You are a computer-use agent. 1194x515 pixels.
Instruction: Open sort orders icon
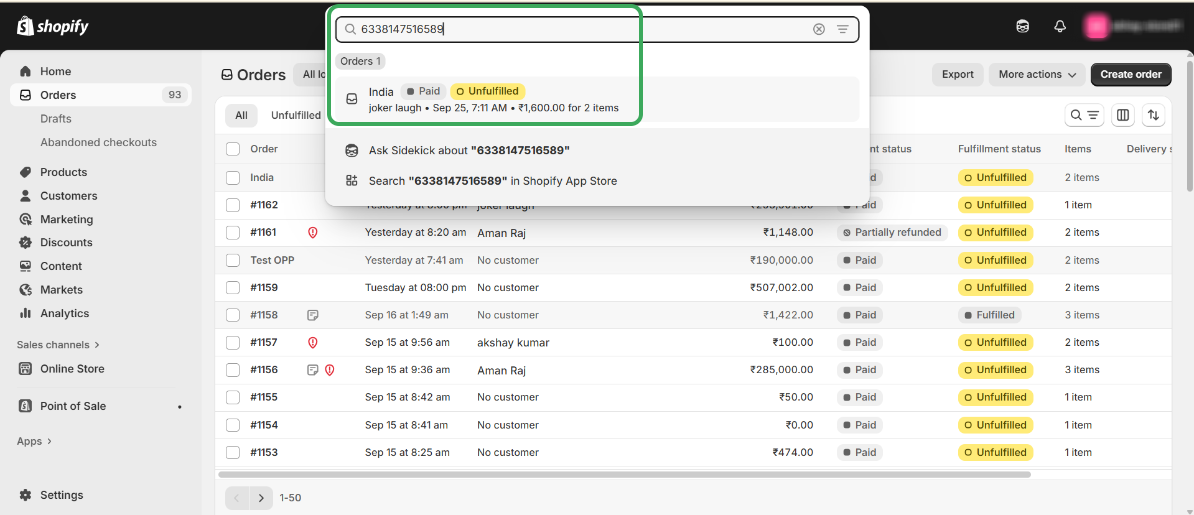click(x=1153, y=115)
